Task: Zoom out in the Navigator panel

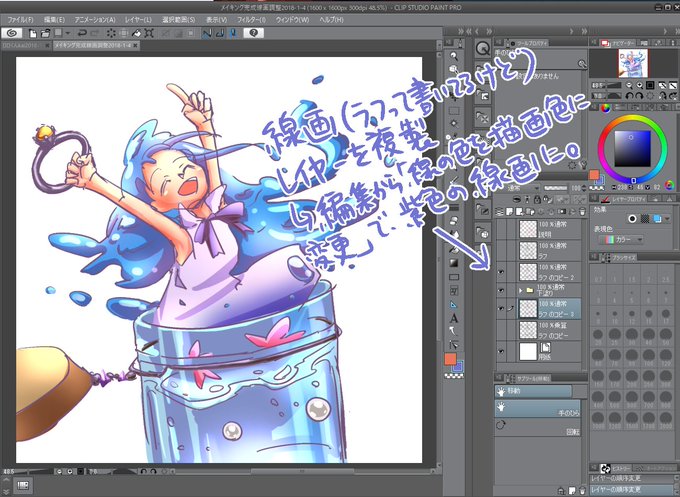Action: [629, 85]
